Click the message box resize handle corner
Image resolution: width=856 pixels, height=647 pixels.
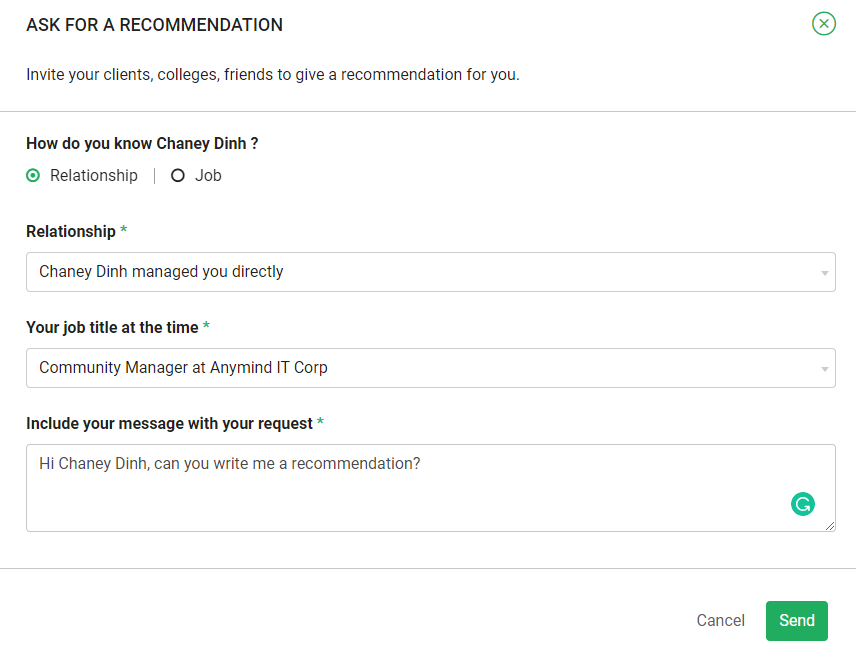830,526
